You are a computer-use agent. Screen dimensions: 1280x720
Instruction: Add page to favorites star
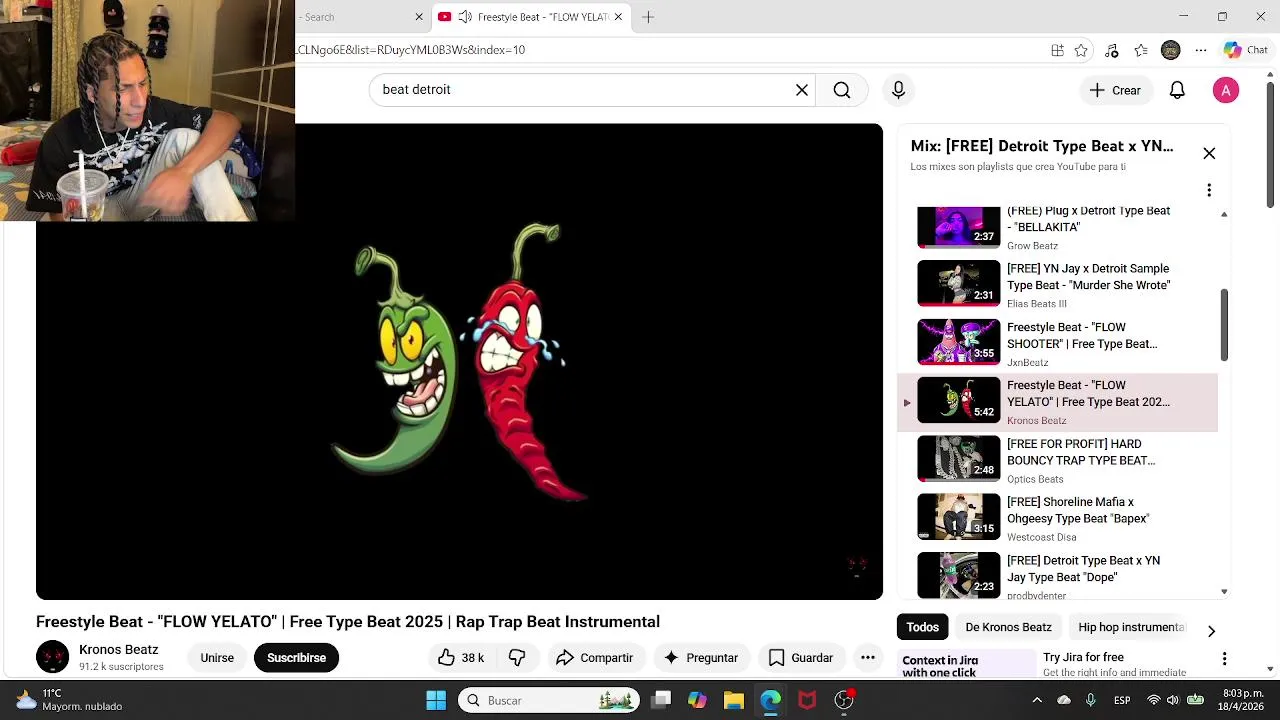coord(1081,50)
